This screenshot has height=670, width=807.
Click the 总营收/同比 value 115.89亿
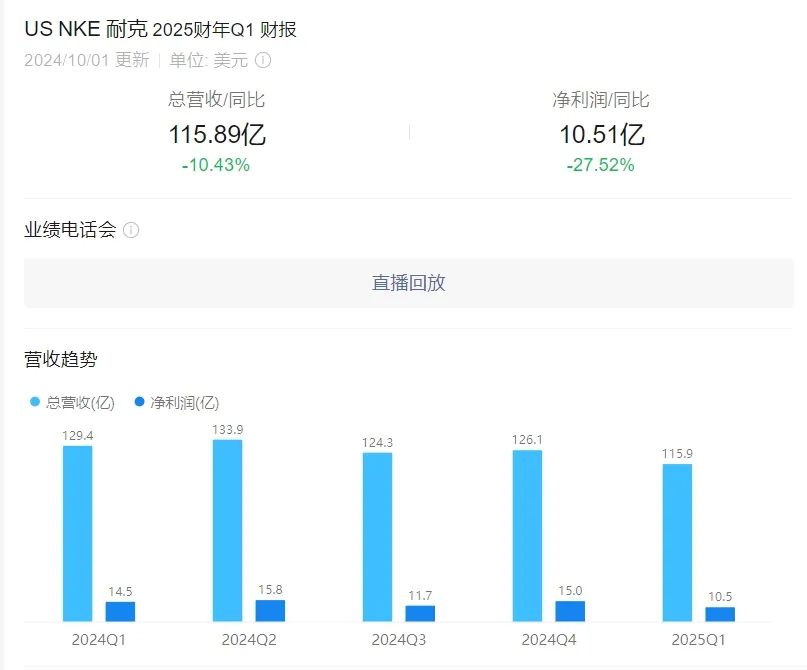pos(217,134)
